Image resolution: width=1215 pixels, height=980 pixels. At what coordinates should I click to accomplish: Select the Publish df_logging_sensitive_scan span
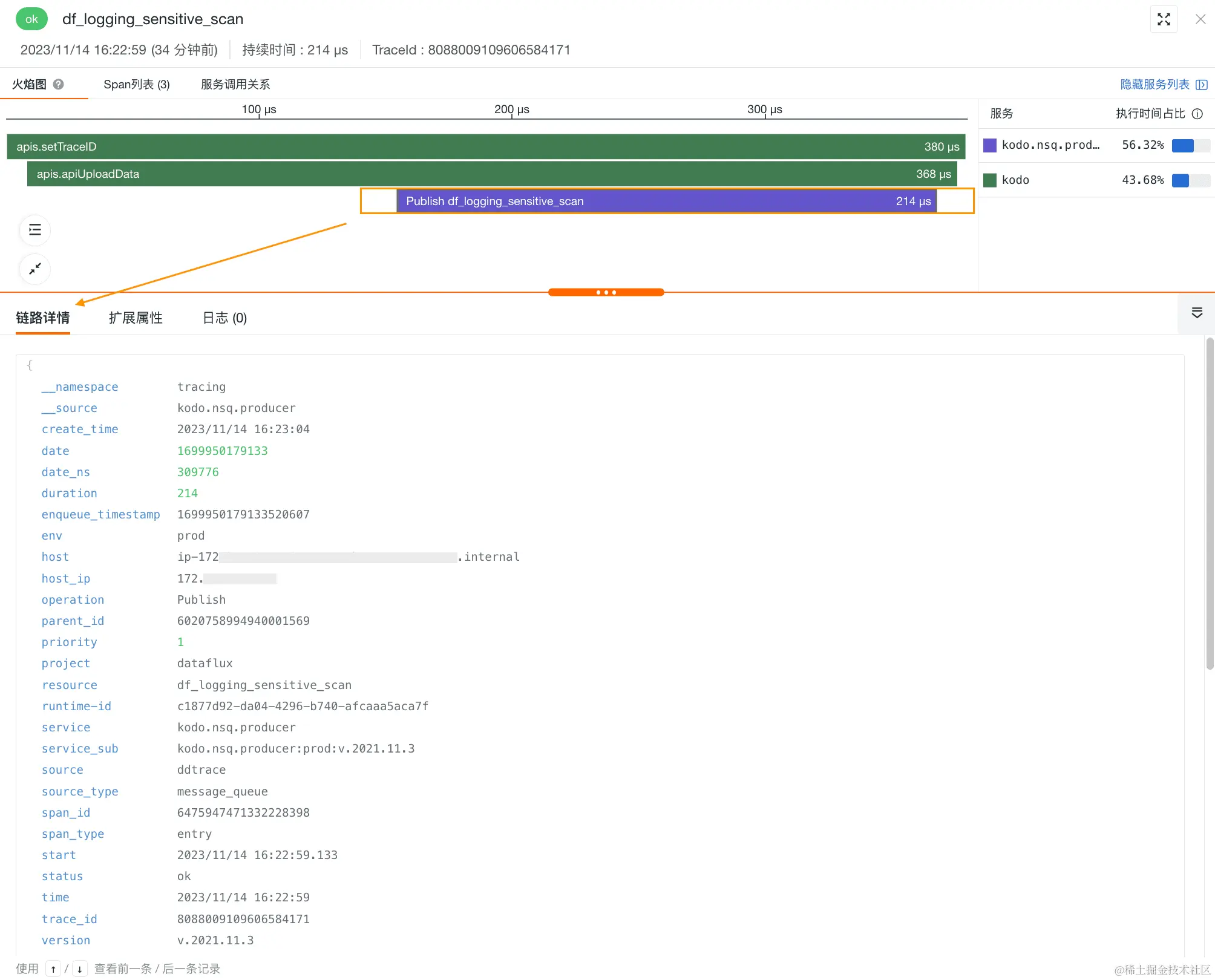coord(666,201)
